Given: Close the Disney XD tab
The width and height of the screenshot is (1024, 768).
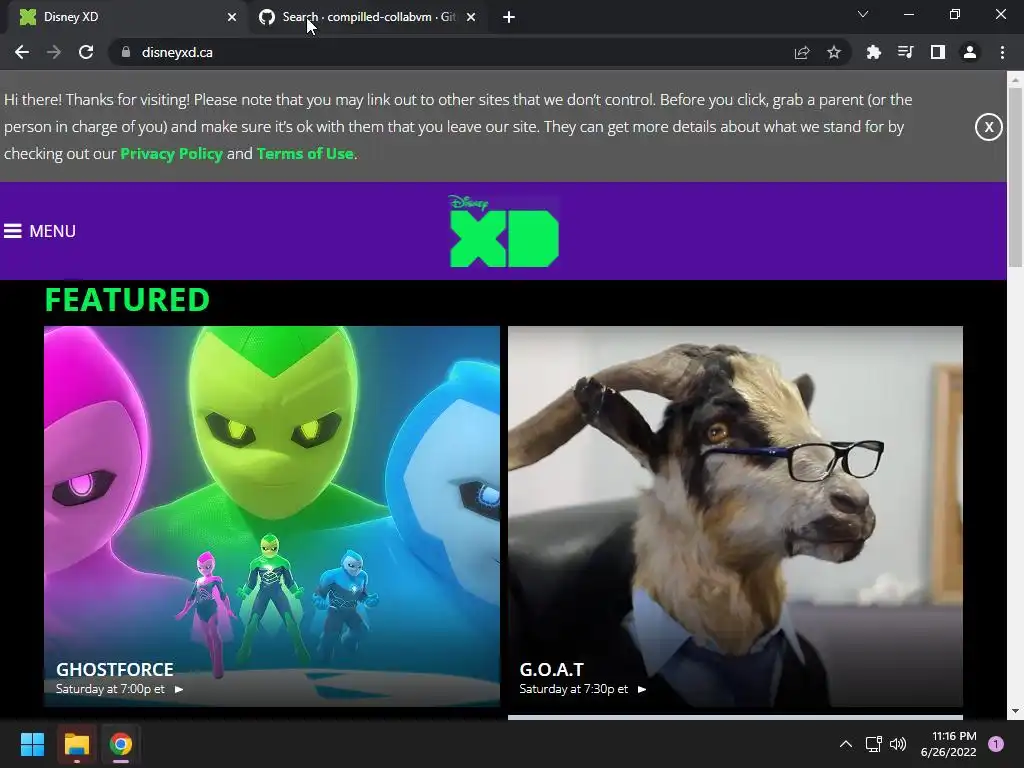Looking at the screenshot, I should (x=232, y=17).
